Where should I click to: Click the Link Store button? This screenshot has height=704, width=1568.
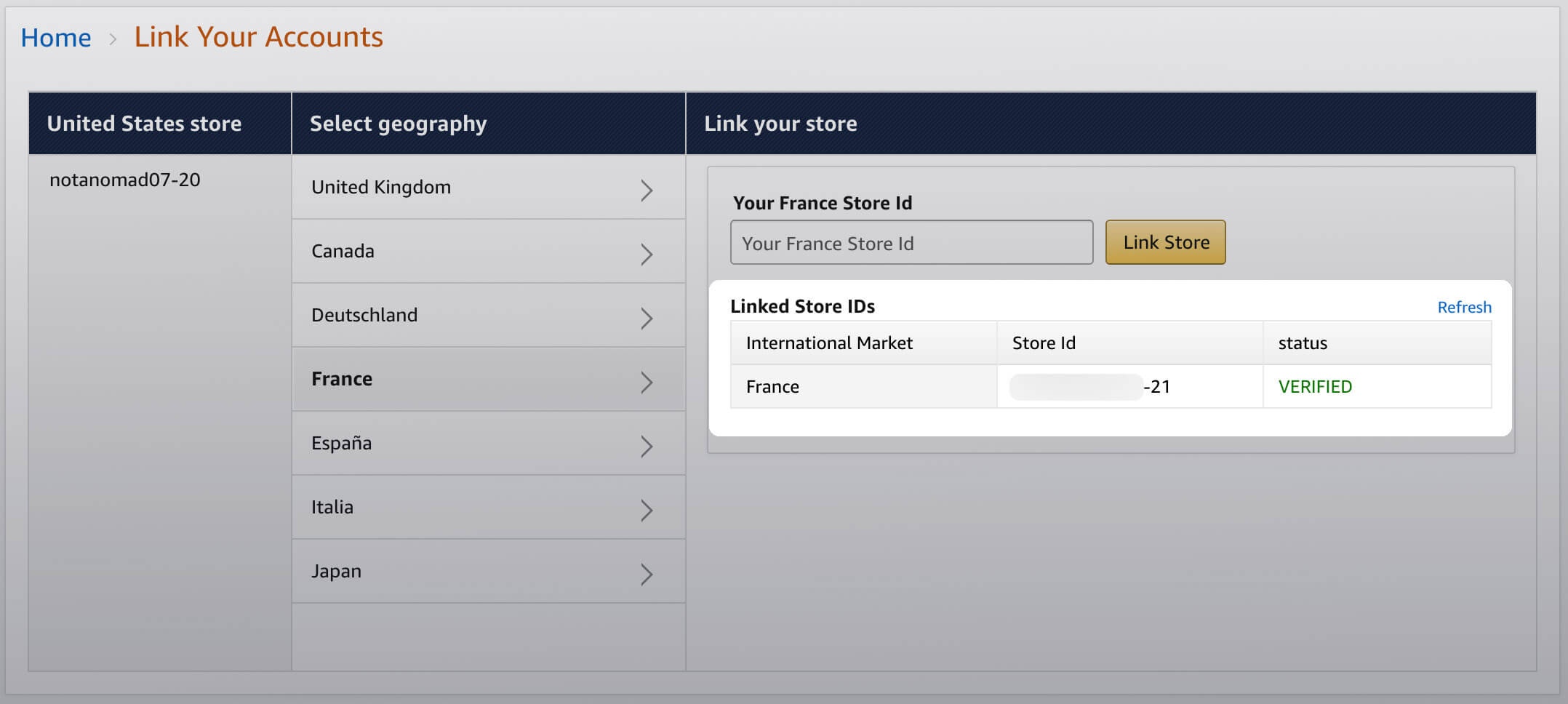click(x=1165, y=242)
